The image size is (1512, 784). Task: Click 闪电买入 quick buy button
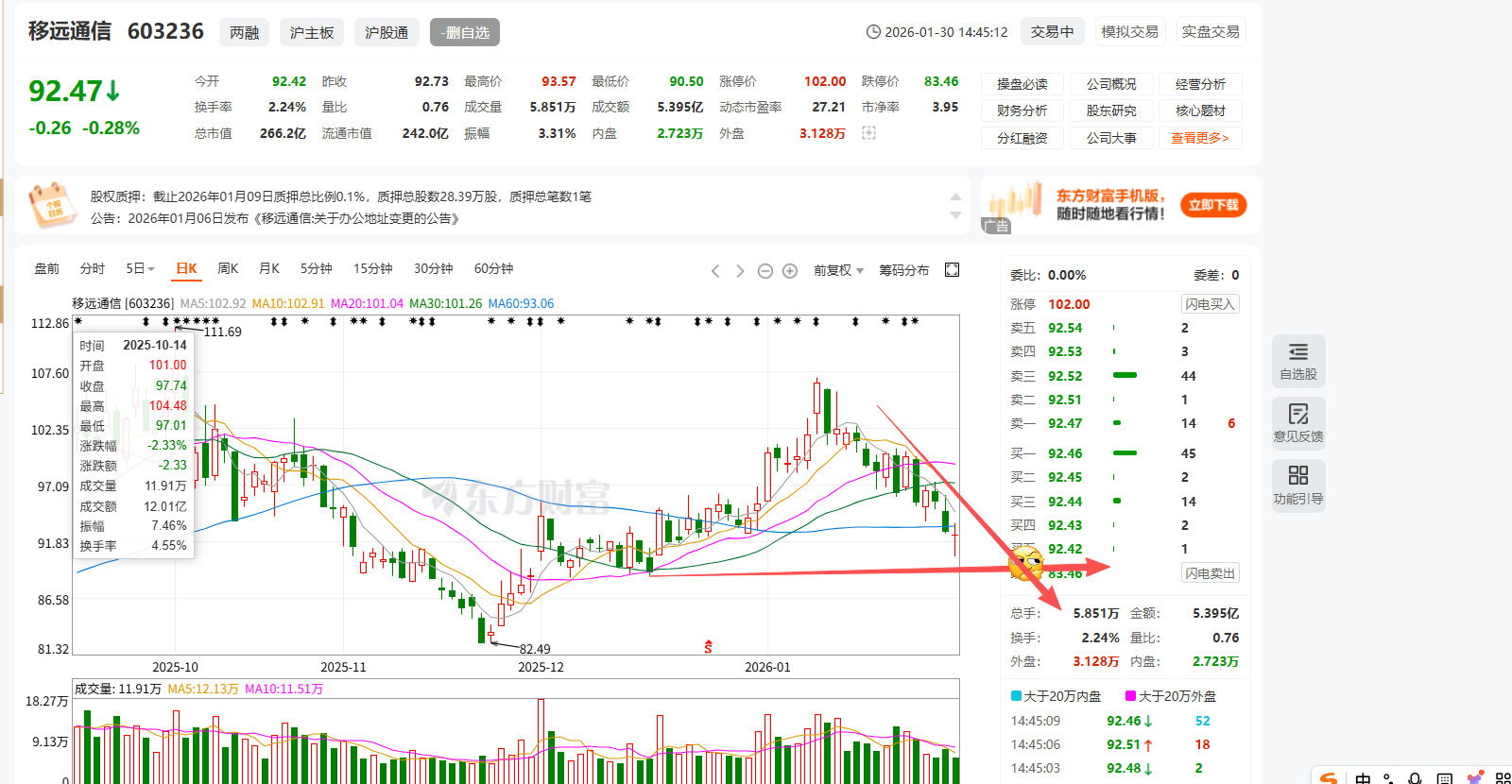pyautogui.click(x=1211, y=304)
